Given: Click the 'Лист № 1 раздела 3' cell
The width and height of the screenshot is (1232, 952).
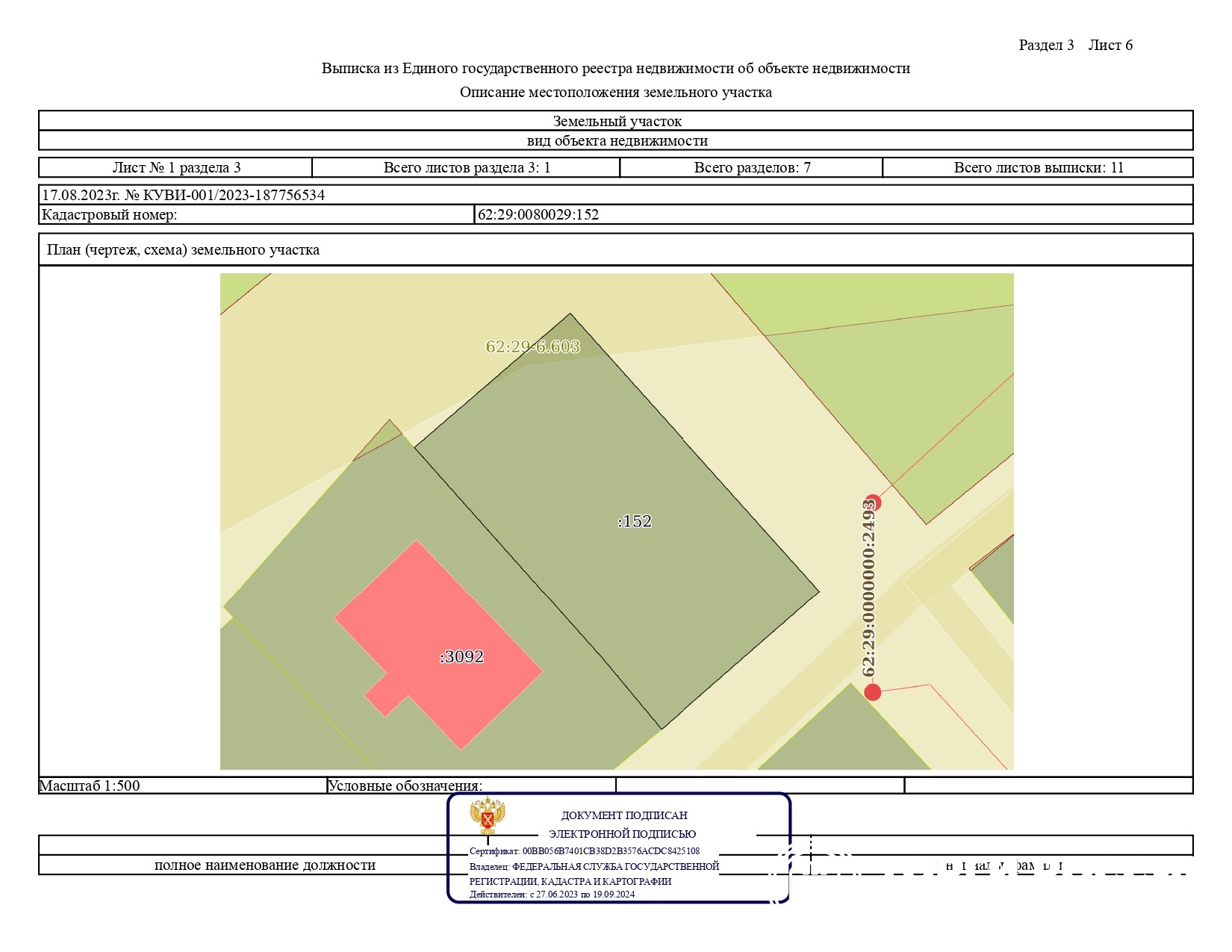Looking at the screenshot, I should (x=176, y=167).
